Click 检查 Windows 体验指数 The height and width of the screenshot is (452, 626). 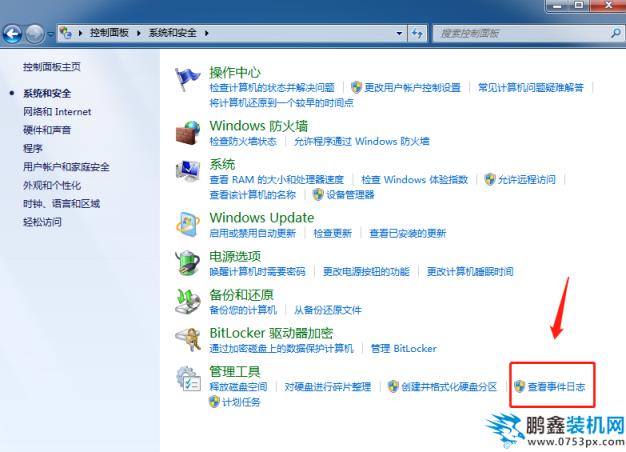[414, 180]
